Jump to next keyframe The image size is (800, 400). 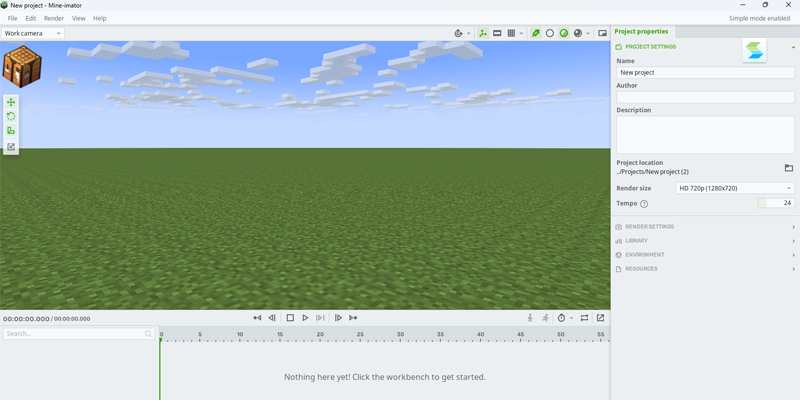pos(353,318)
